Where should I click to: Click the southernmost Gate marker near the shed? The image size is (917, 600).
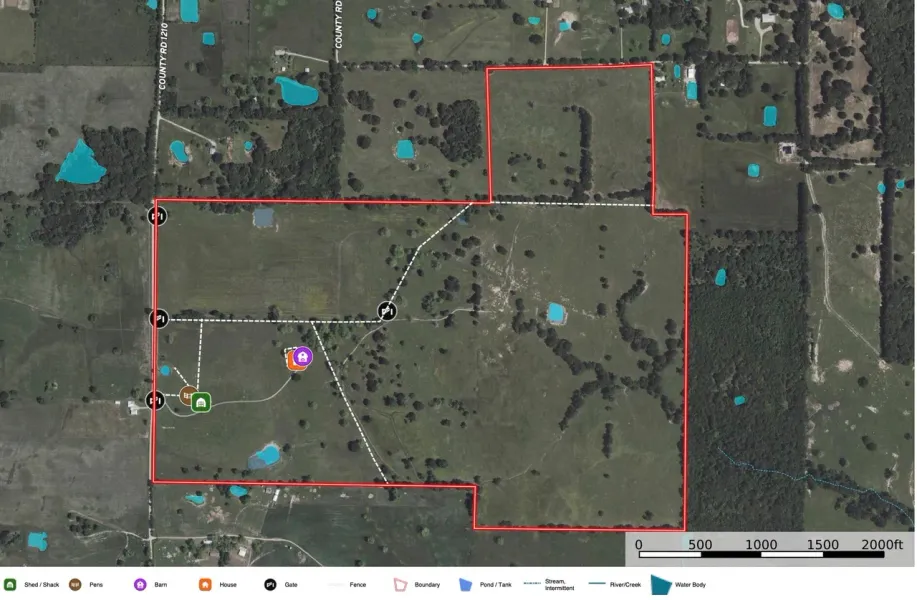pos(155,401)
